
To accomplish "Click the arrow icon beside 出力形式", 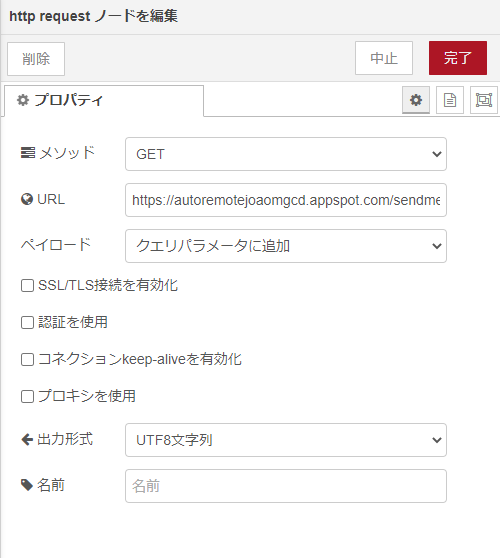I will (27, 439).
